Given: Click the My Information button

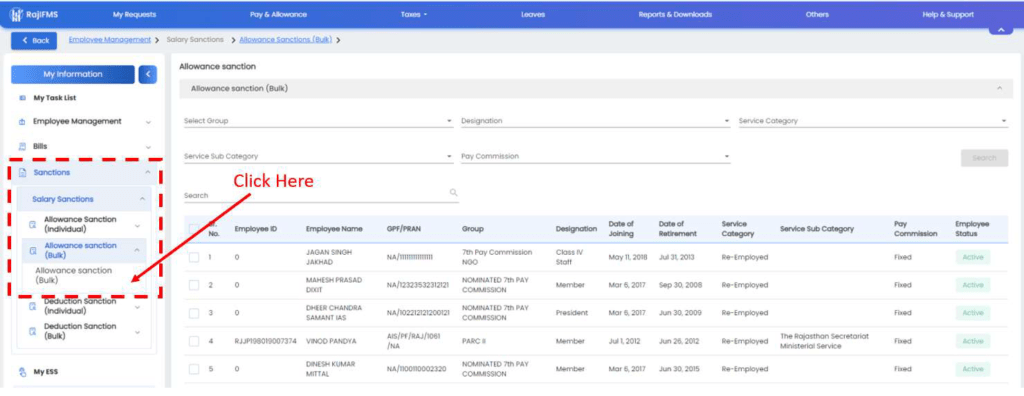Looking at the screenshot, I should [x=72, y=74].
